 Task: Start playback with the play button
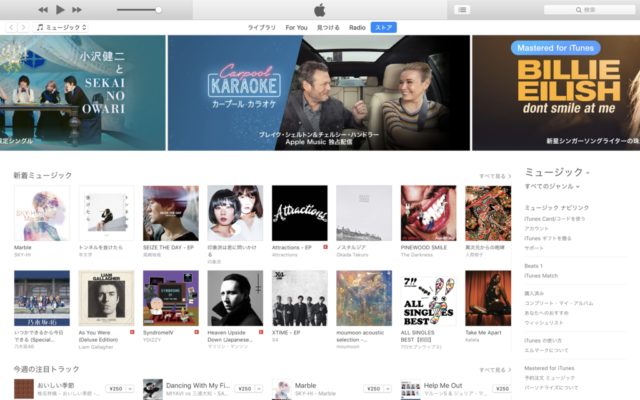coord(60,9)
